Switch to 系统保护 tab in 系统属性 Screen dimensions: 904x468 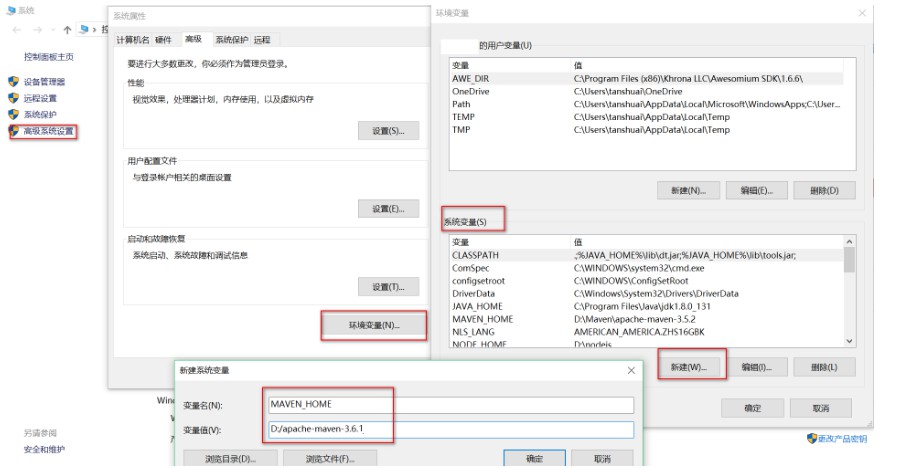[x=231, y=39]
